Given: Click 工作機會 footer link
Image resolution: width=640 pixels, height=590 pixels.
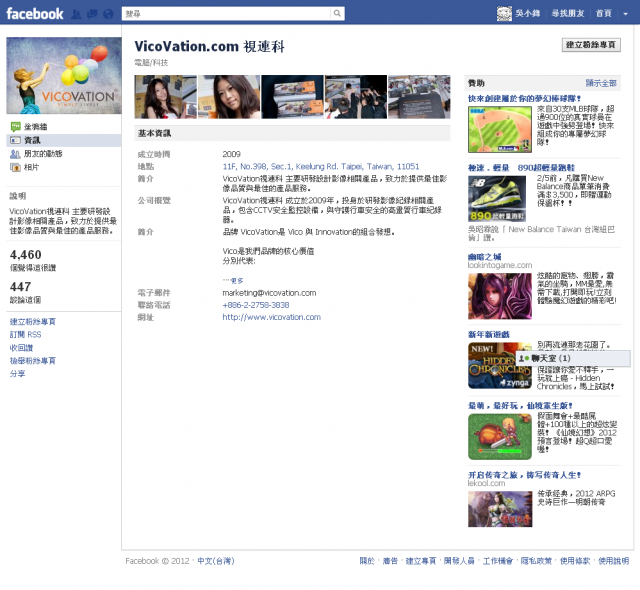Looking at the screenshot, I should point(498,561).
